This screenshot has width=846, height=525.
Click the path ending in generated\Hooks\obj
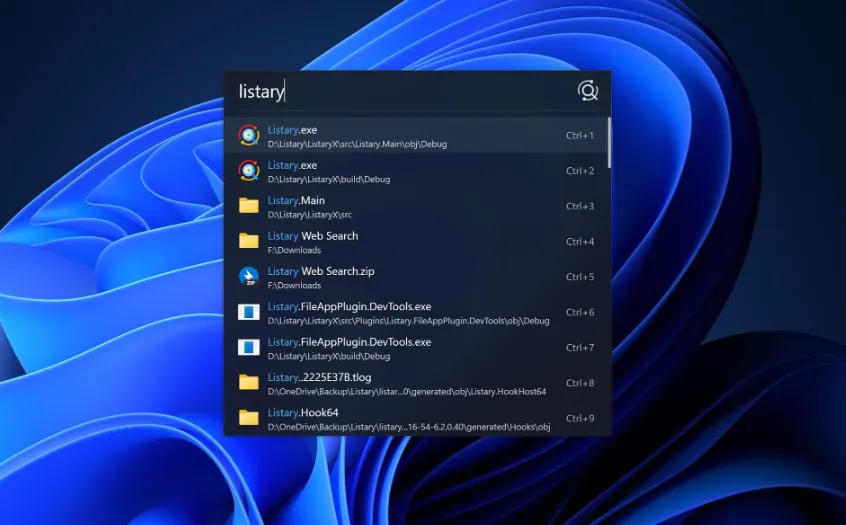(409, 427)
